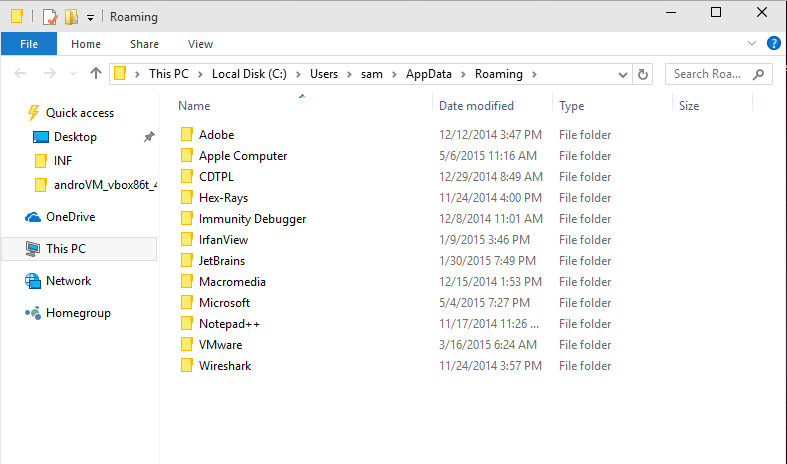Select This PC in the address breadcrumb
This screenshot has width=787, height=464.
pos(169,74)
